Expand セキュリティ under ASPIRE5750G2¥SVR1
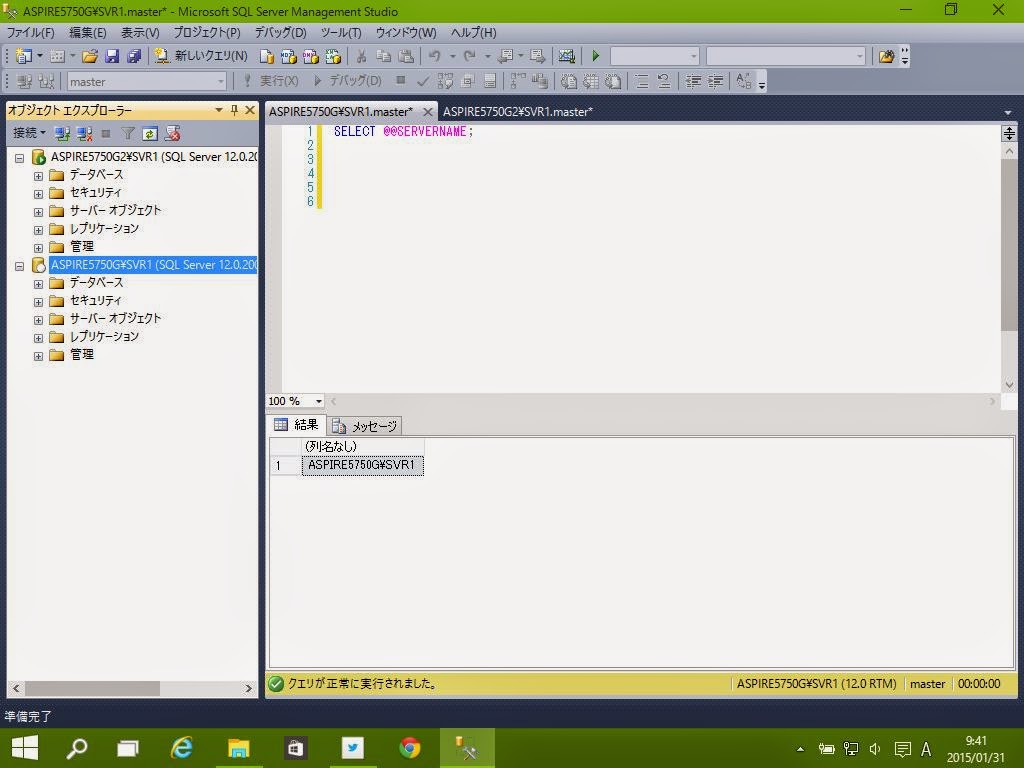The width and height of the screenshot is (1024, 768). (x=39, y=194)
